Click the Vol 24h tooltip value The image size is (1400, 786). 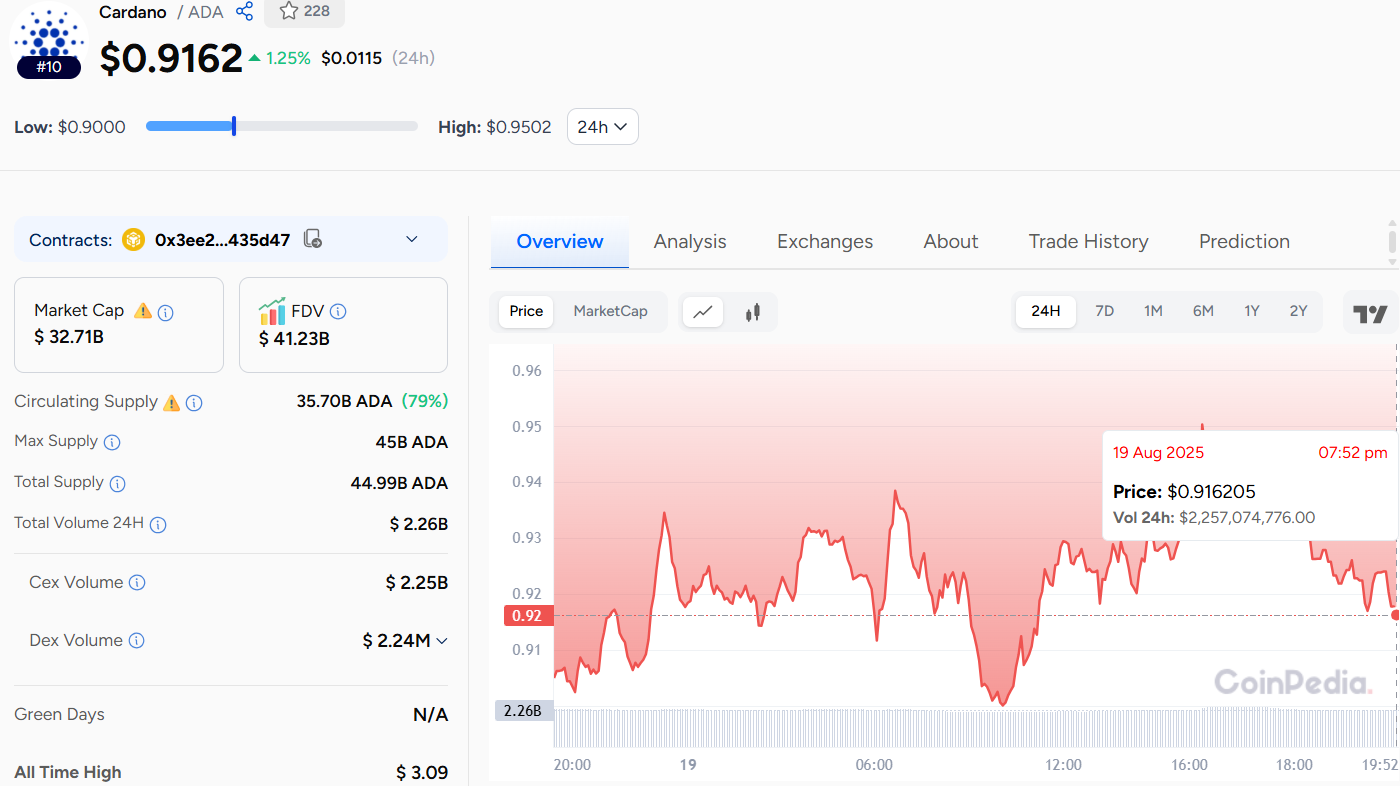[x=1247, y=518]
